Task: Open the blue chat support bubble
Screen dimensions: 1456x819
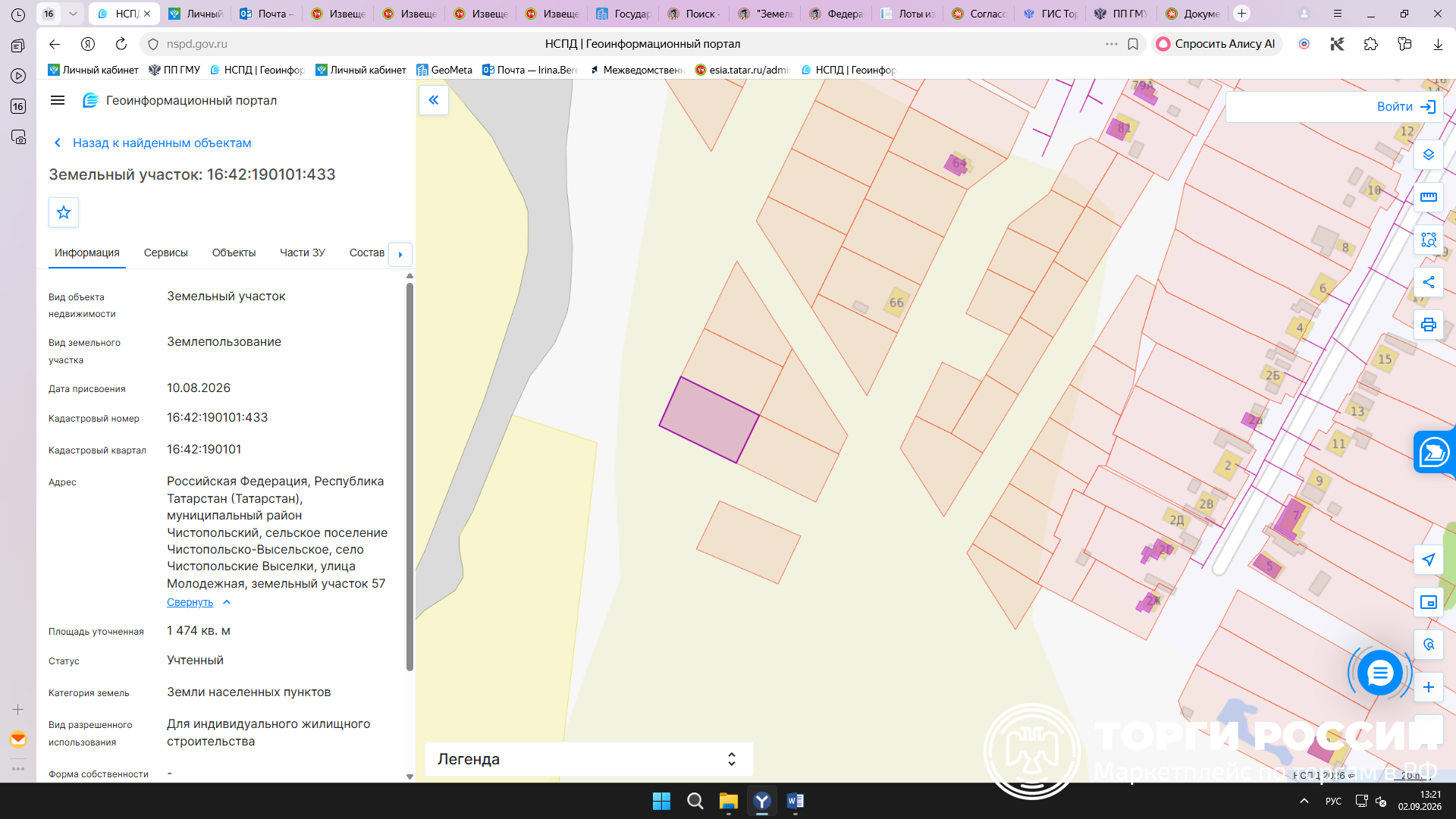Action: coord(1379,673)
